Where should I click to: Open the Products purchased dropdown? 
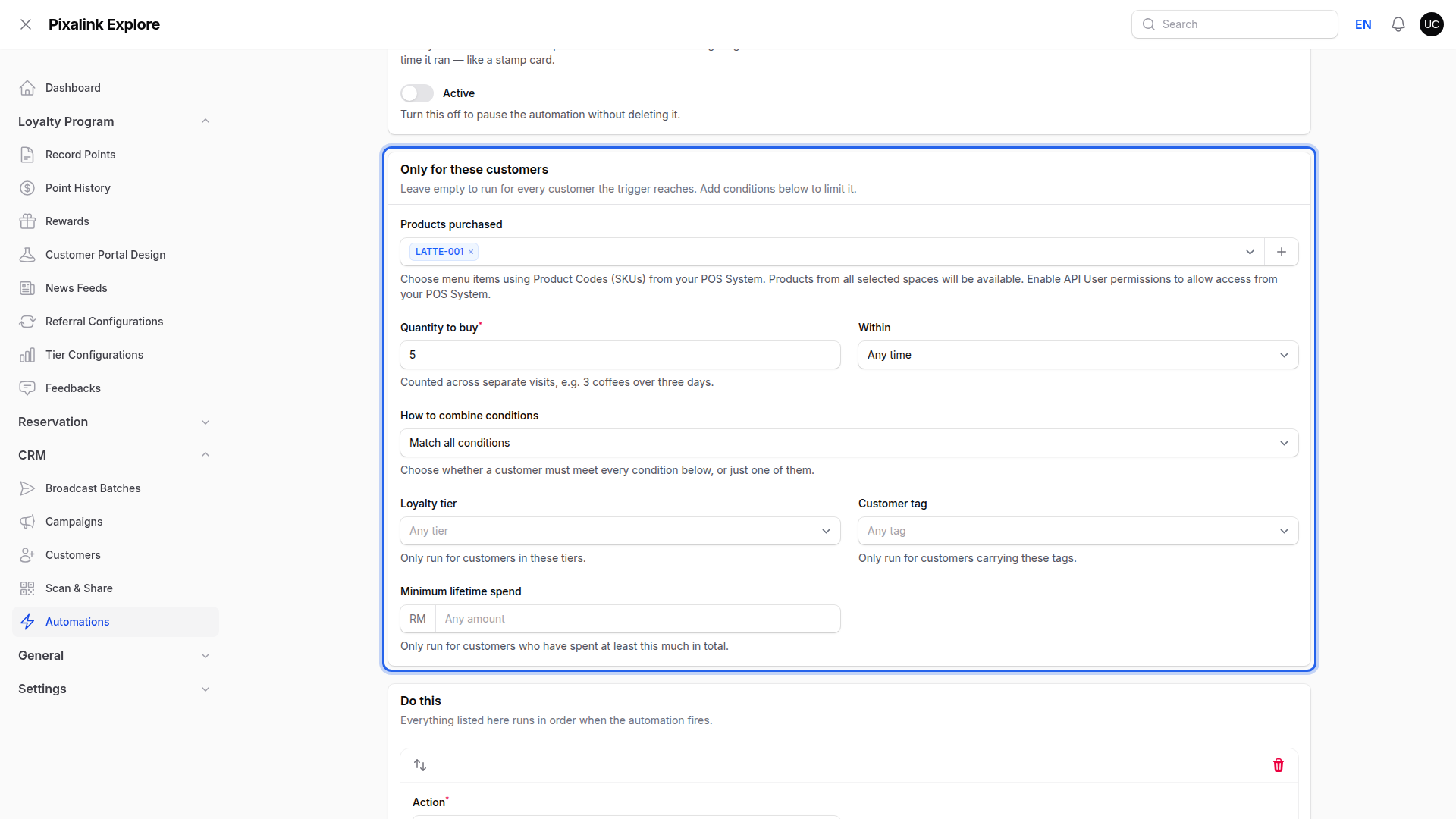tap(833, 252)
